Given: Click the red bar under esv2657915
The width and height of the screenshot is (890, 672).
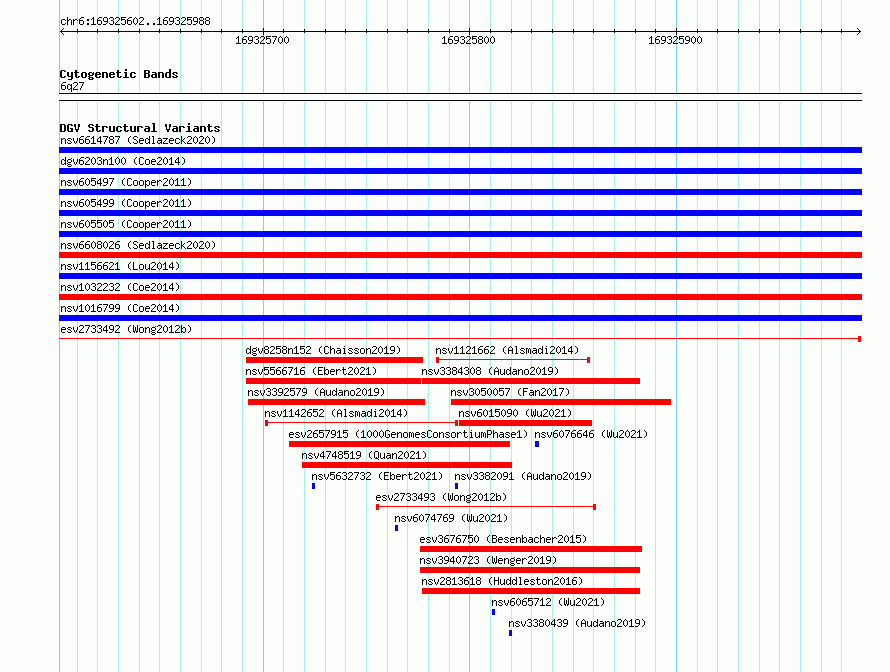Looking at the screenshot, I should (x=400, y=444).
